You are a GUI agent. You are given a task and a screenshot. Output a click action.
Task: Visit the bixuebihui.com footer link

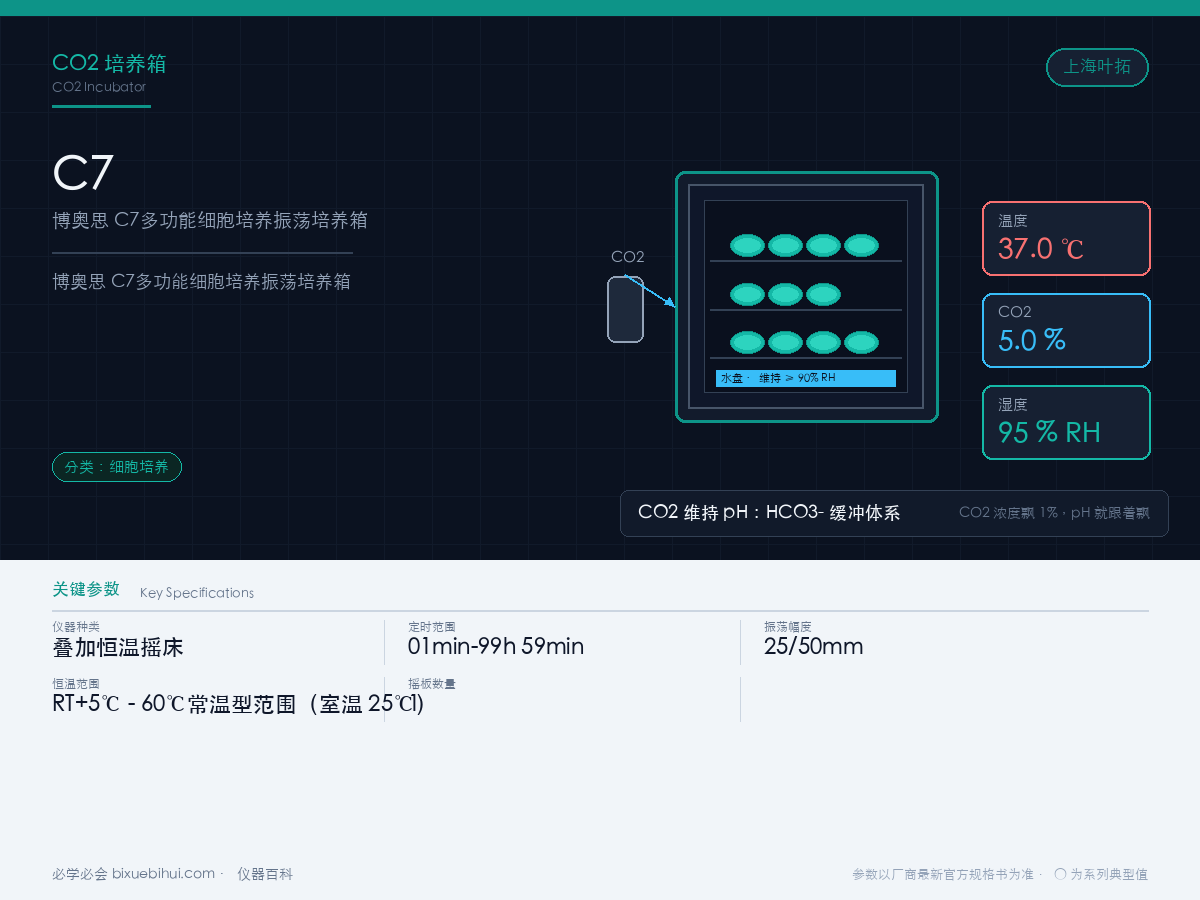point(163,873)
